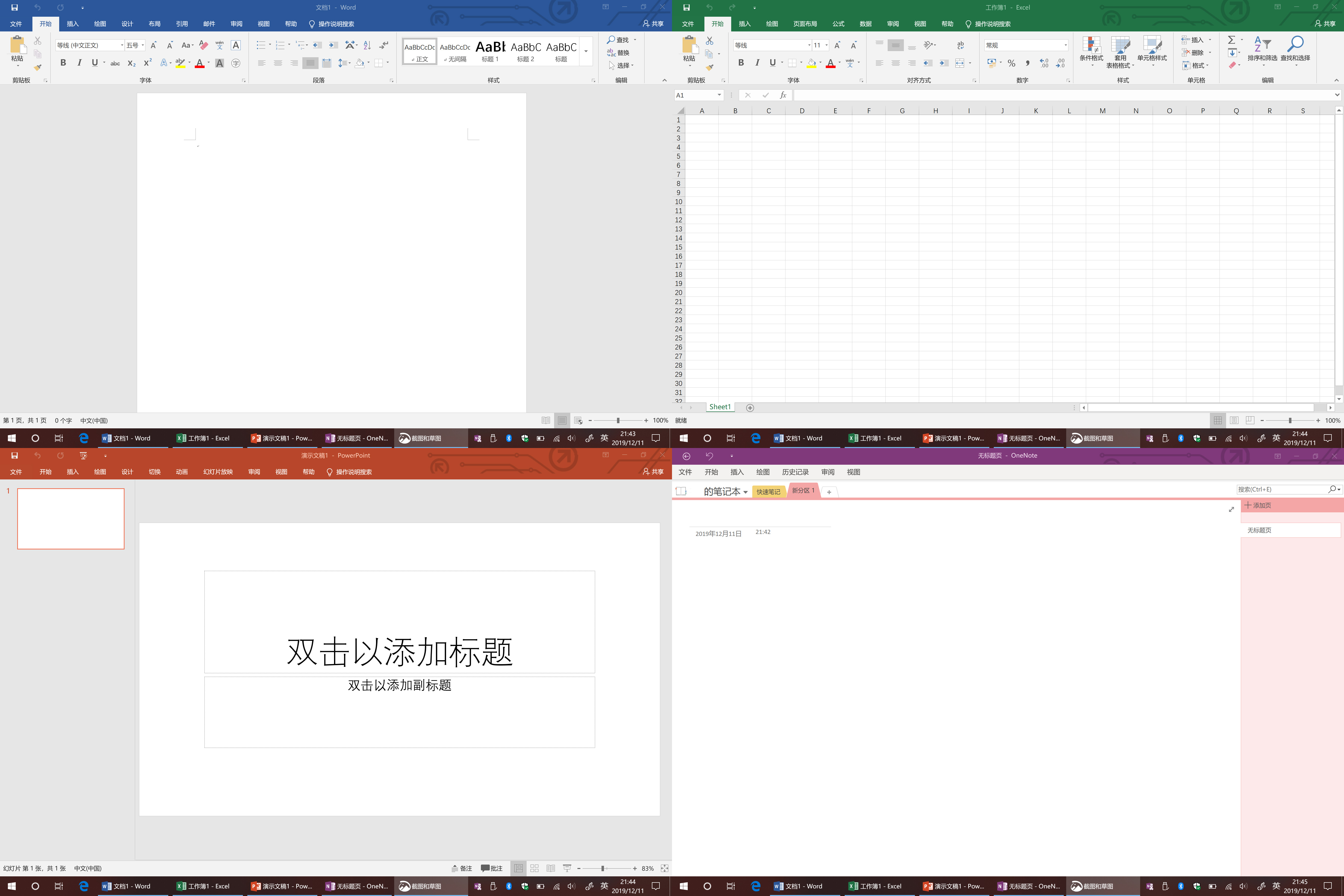Open Word 邮件 ribbon tab
The image size is (1344, 896).
tap(209, 24)
